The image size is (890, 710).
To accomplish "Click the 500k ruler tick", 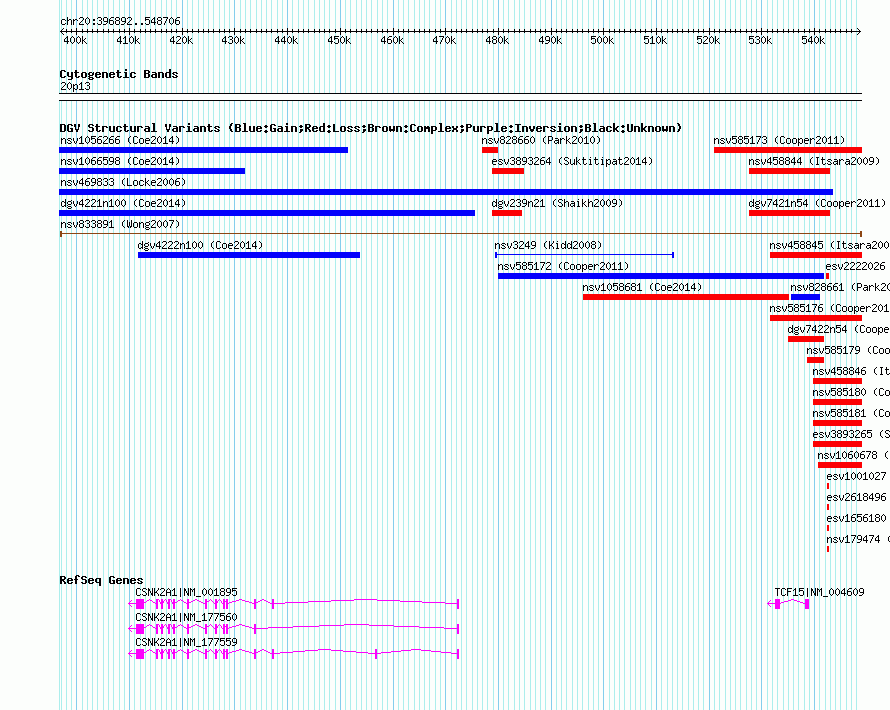I will point(602,40).
